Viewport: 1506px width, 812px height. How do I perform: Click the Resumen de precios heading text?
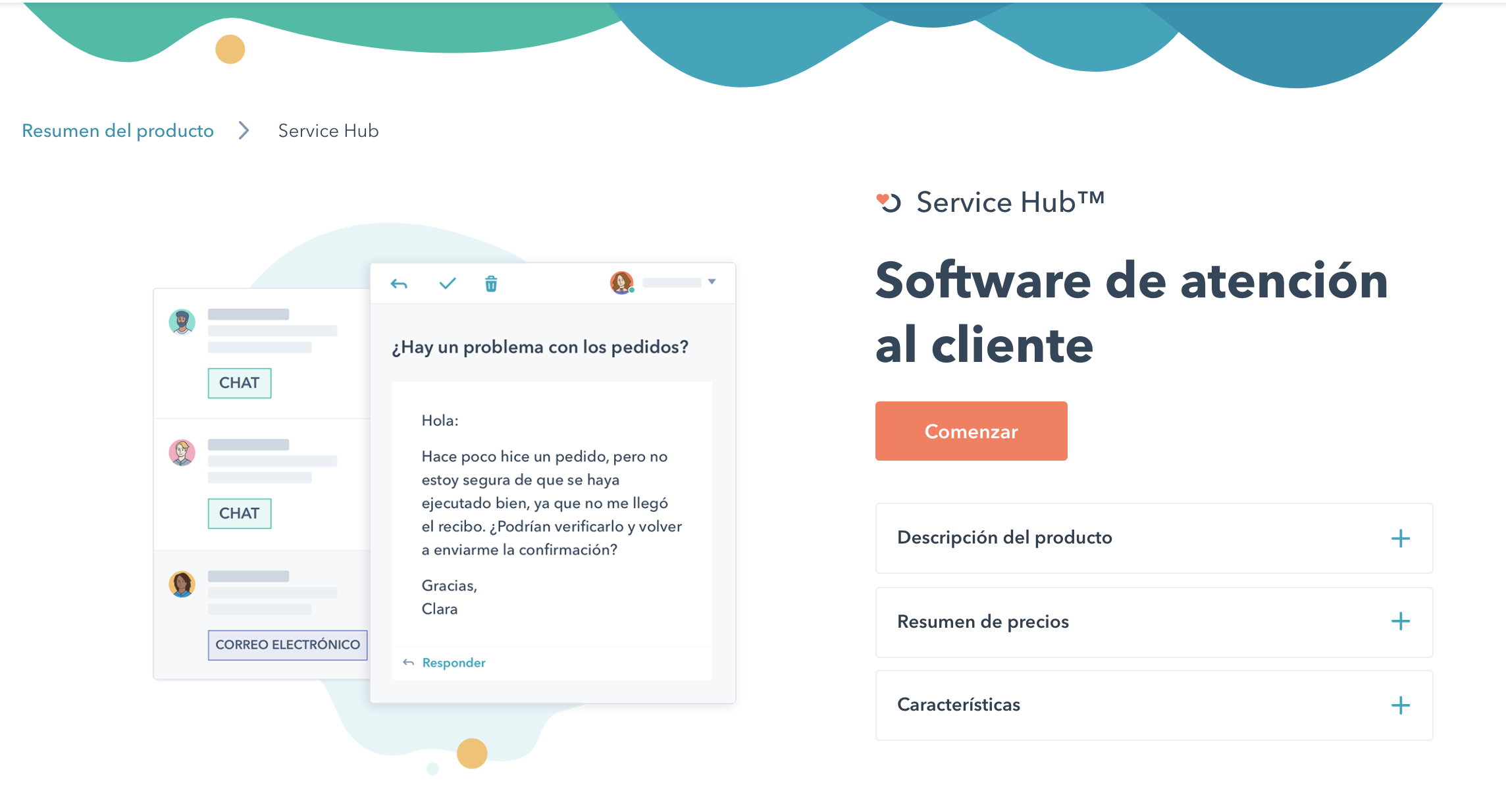tap(983, 621)
